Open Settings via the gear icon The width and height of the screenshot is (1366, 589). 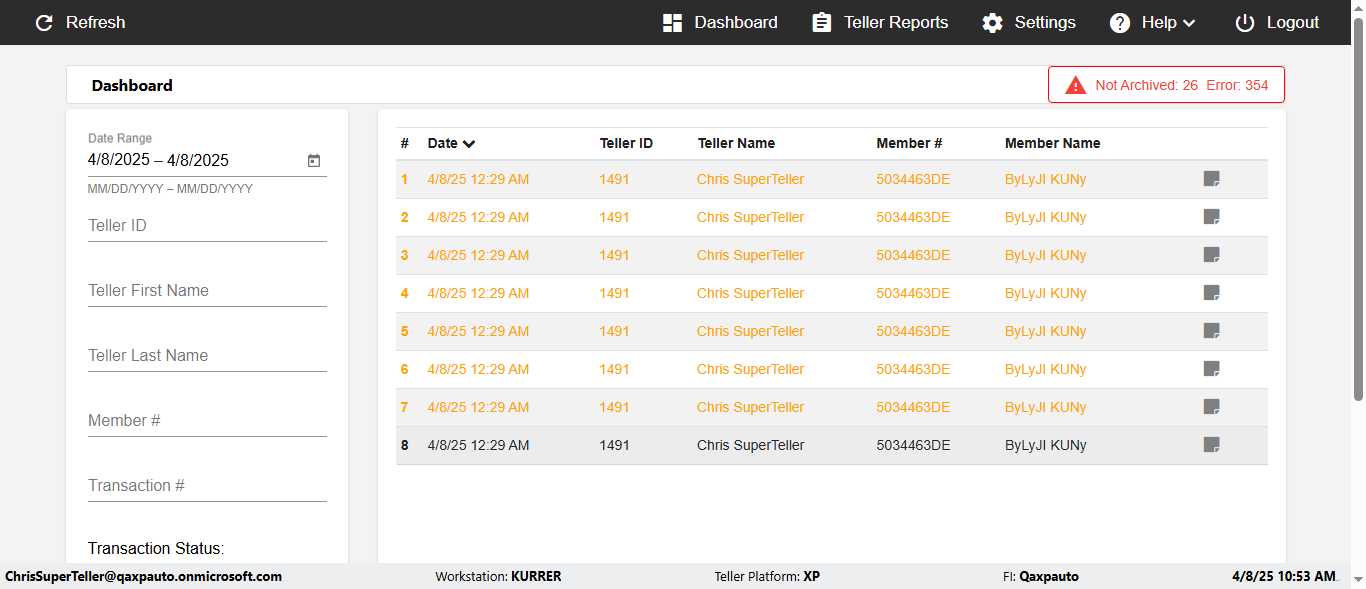tap(992, 23)
